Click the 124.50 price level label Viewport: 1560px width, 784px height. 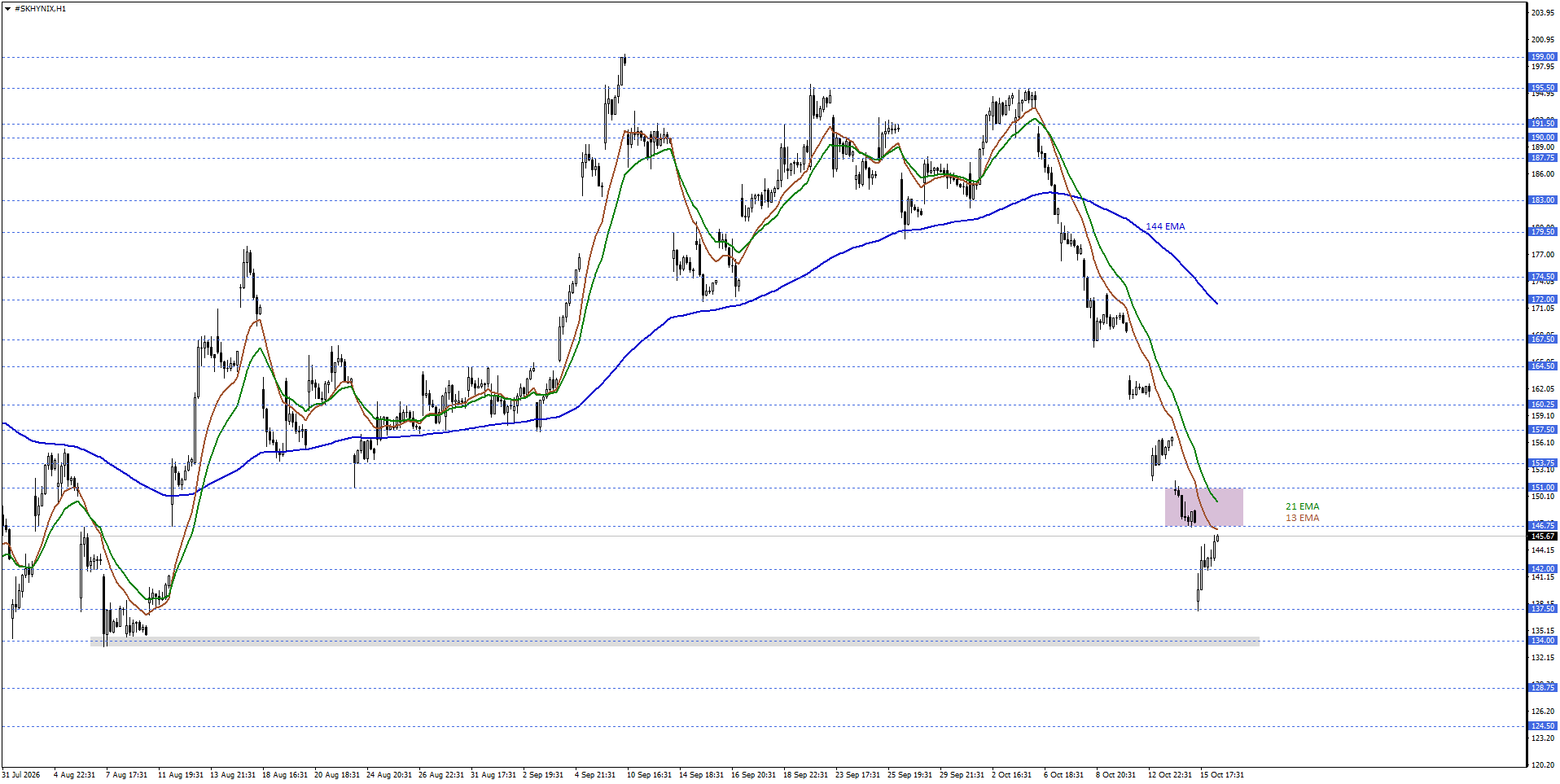coord(1542,726)
